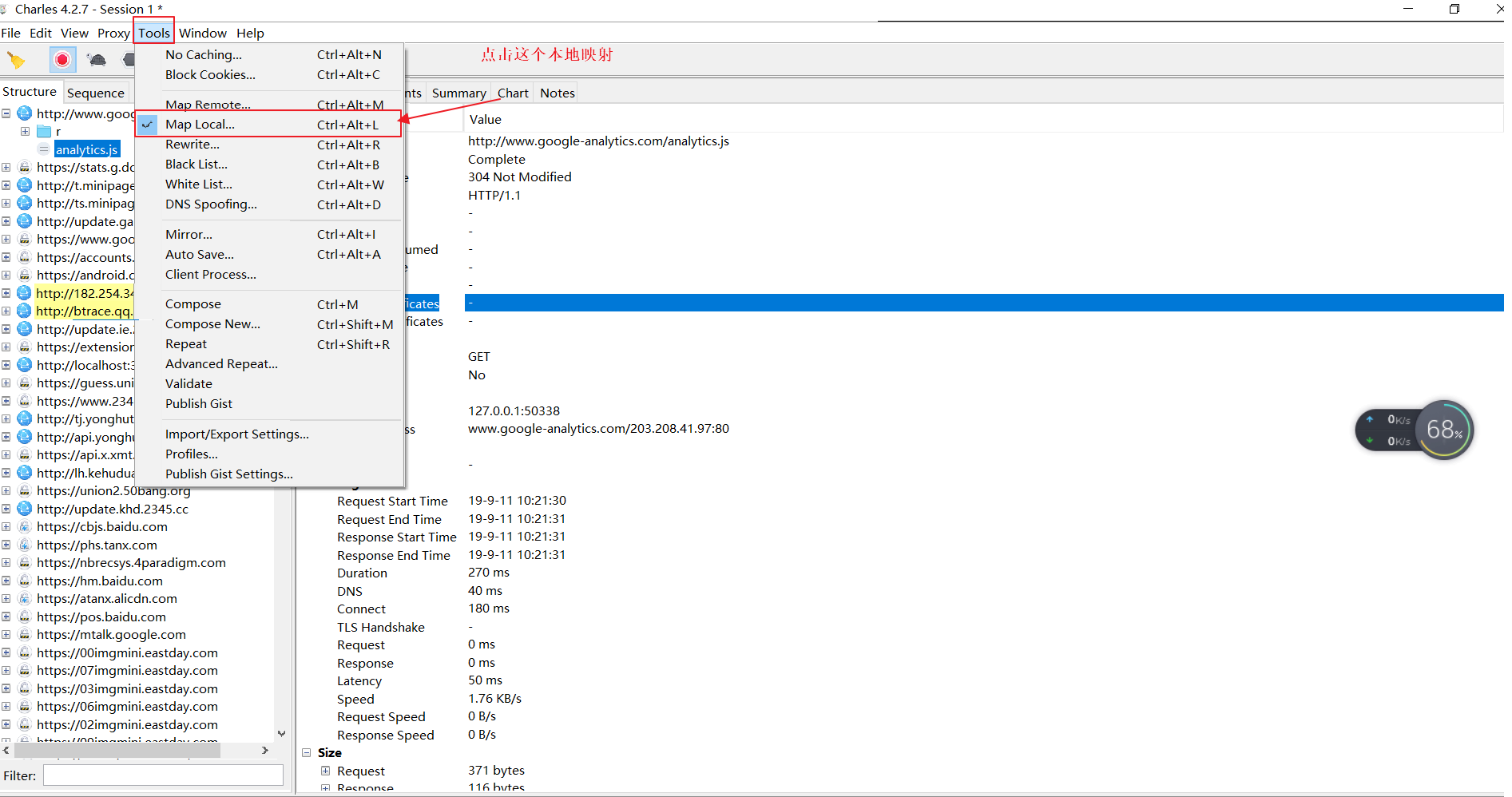Click the broom clear session icon

tap(16, 60)
